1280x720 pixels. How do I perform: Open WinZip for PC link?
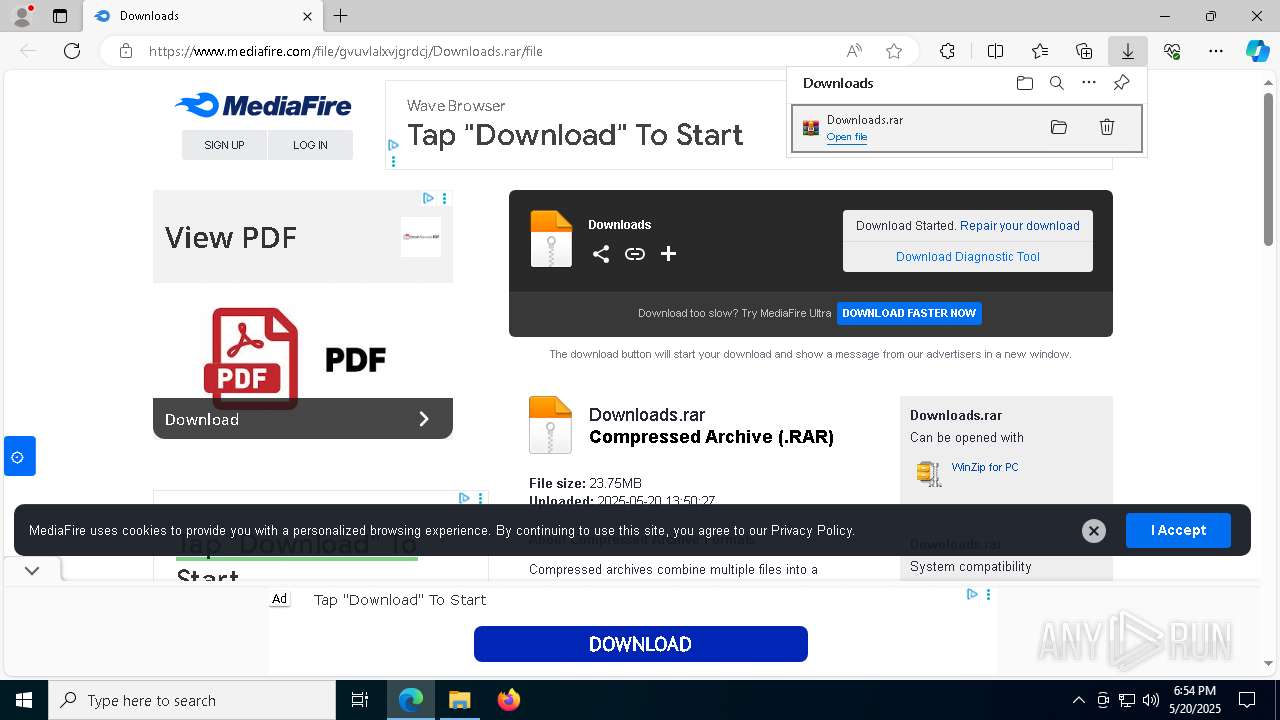click(985, 467)
